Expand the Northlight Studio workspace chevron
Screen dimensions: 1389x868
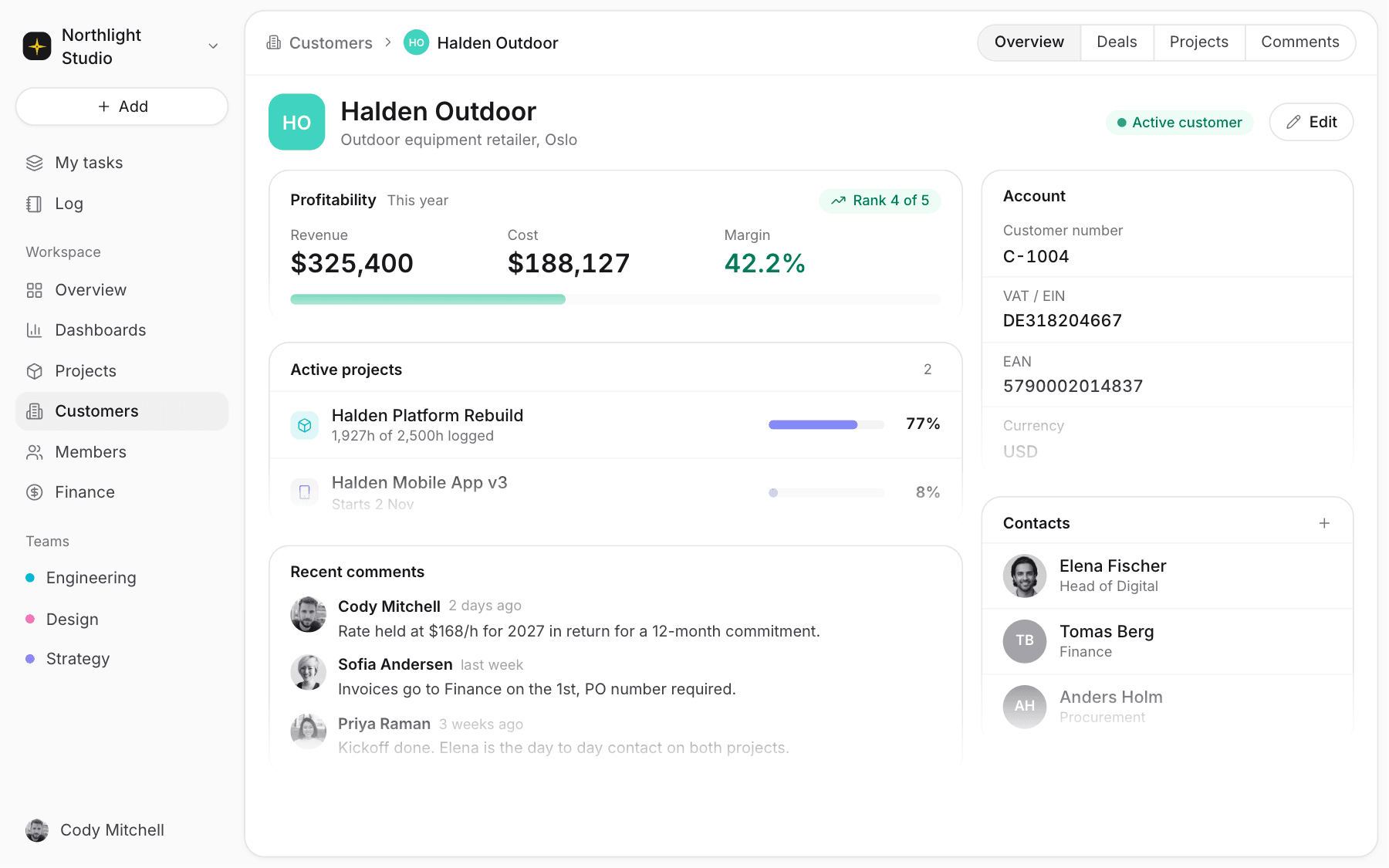tap(214, 46)
